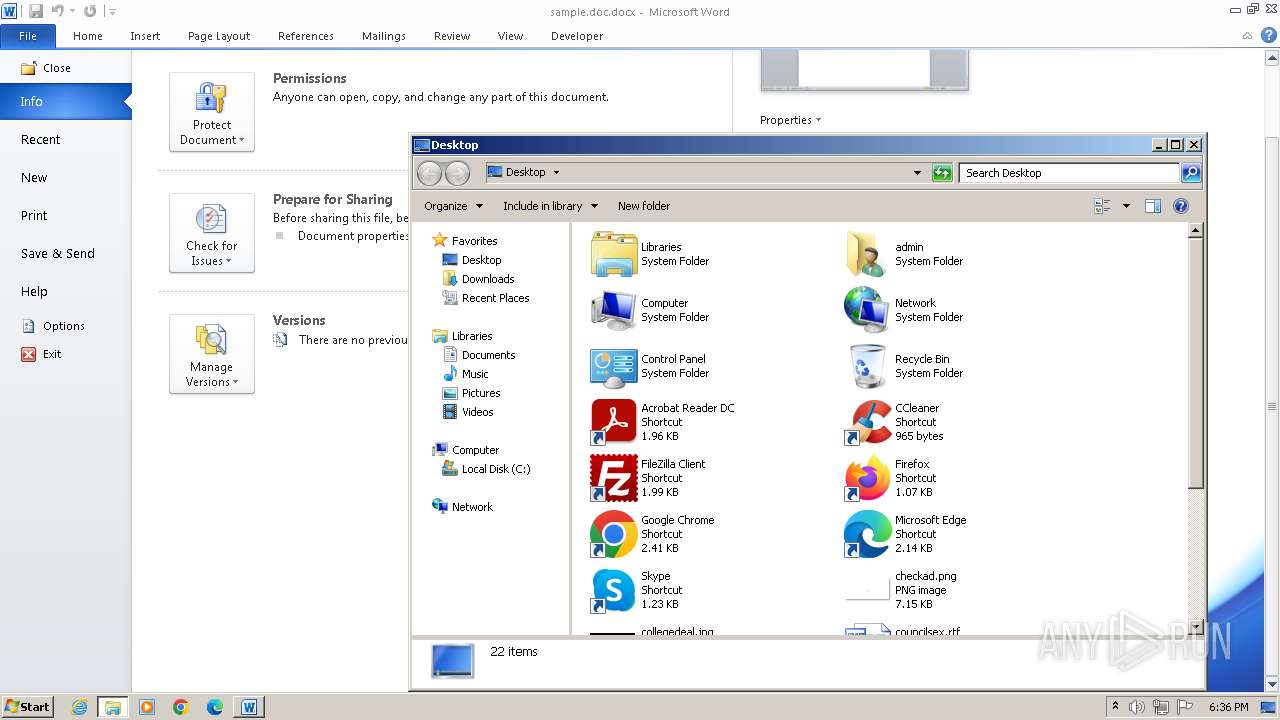Open the Mailings tab
This screenshot has height=720, width=1280.
(384, 36)
